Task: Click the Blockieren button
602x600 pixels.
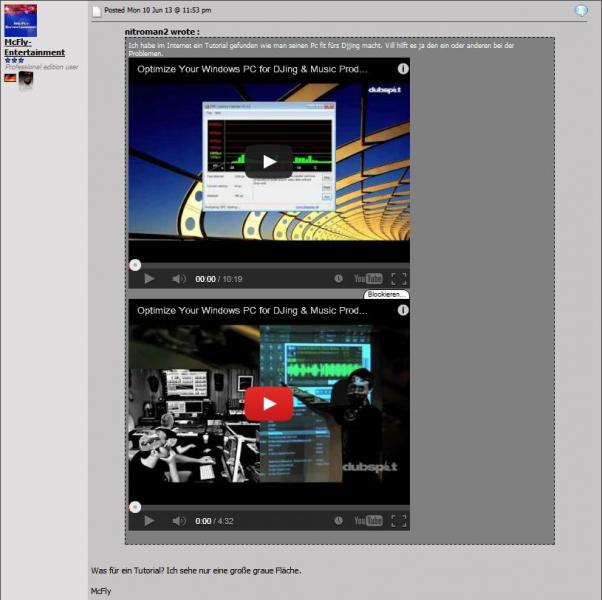Action: coord(386,294)
